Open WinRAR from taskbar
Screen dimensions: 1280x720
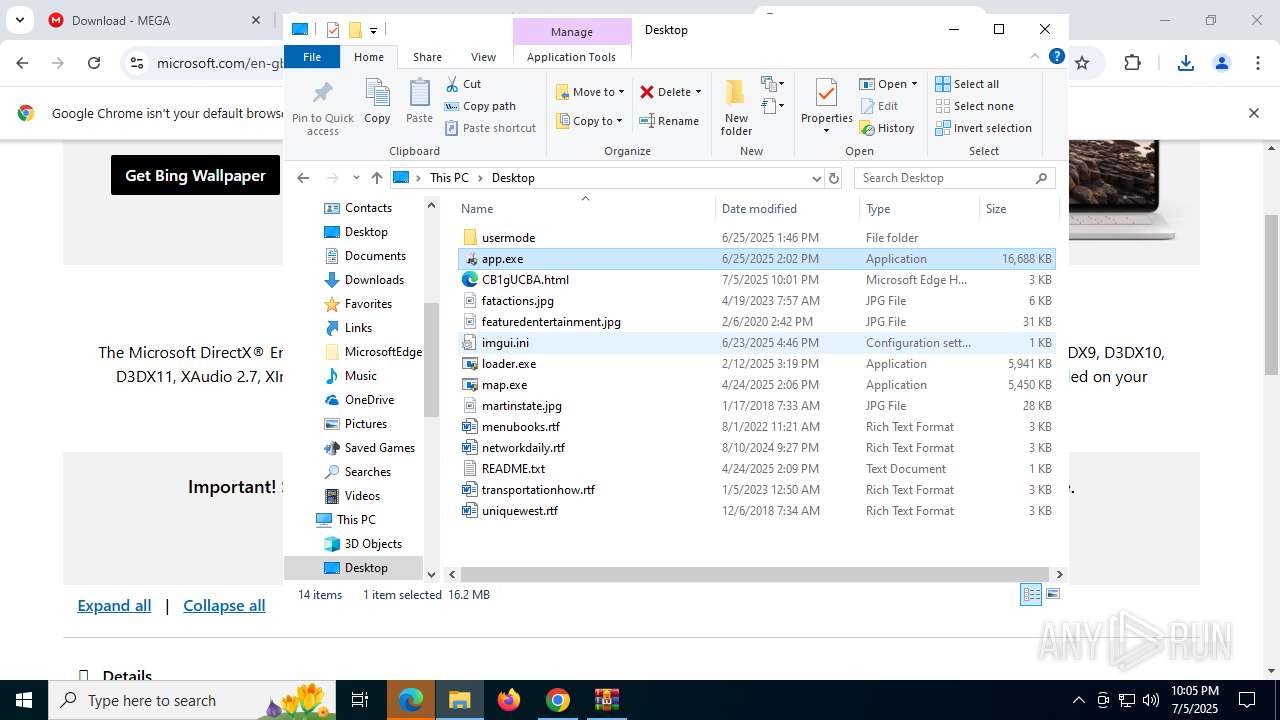point(607,700)
